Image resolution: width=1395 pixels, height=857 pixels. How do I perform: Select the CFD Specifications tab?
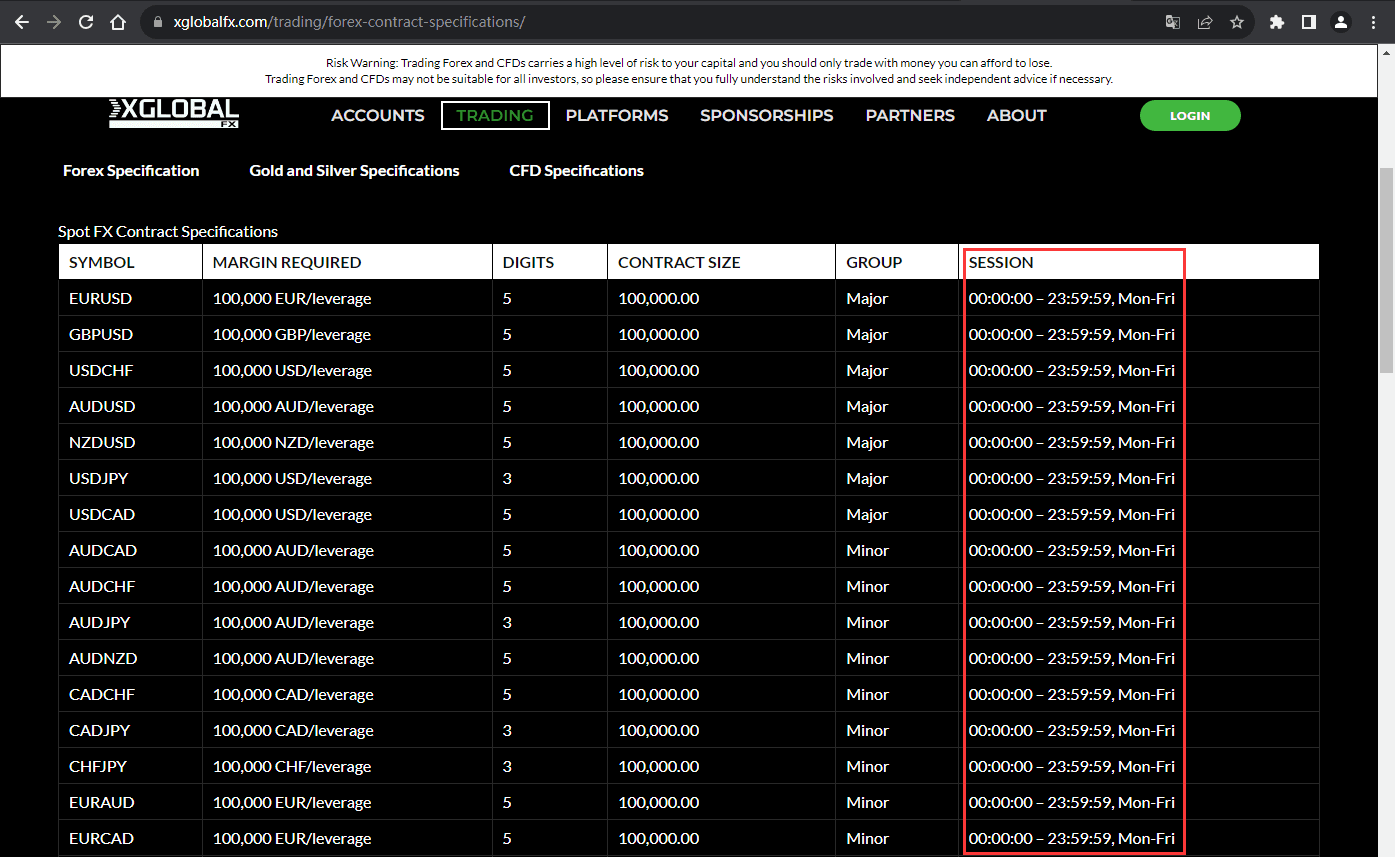coord(577,171)
